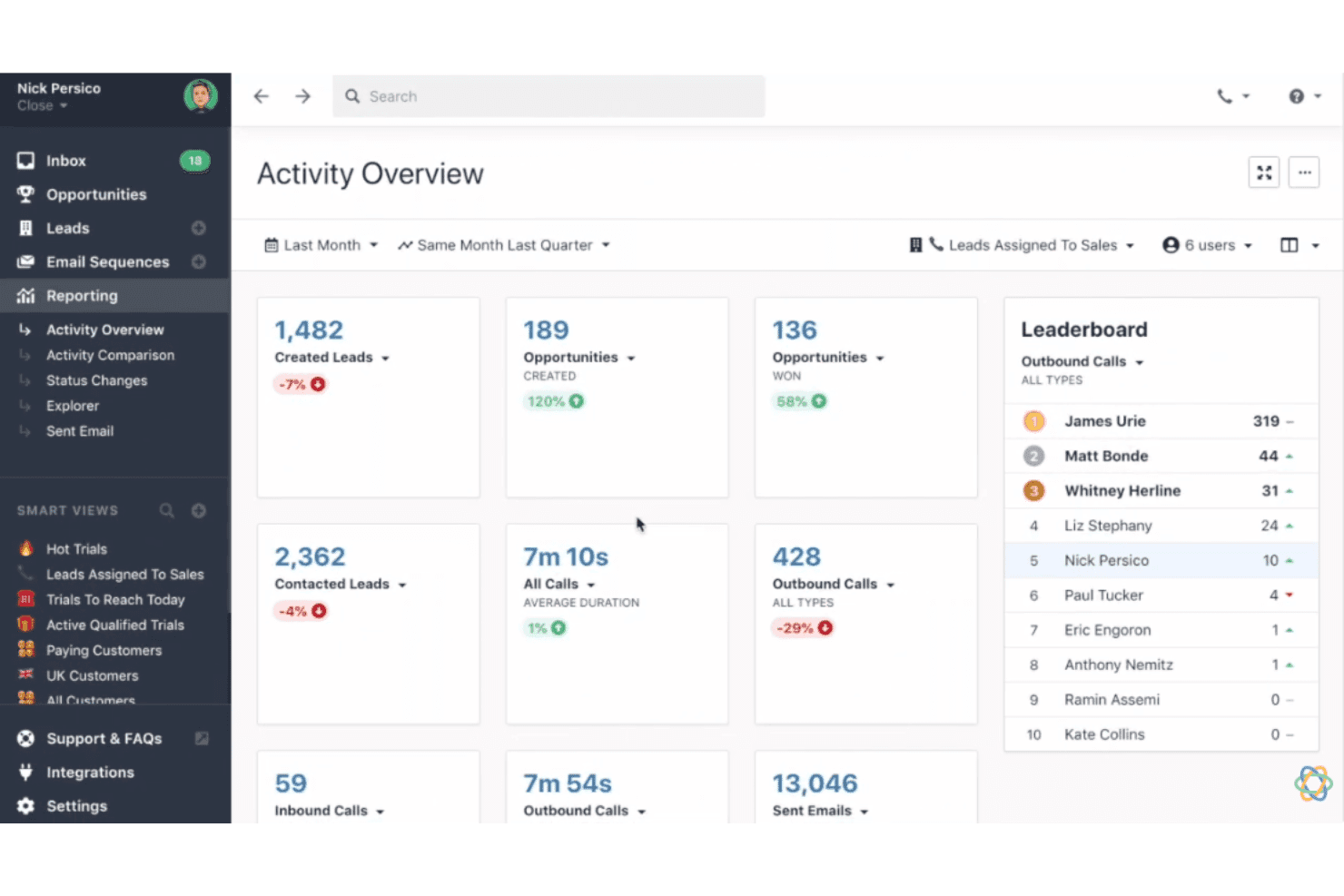Open the Sent Emails metric dropdown
This screenshot has height=896, width=1344.
coord(821,811)
